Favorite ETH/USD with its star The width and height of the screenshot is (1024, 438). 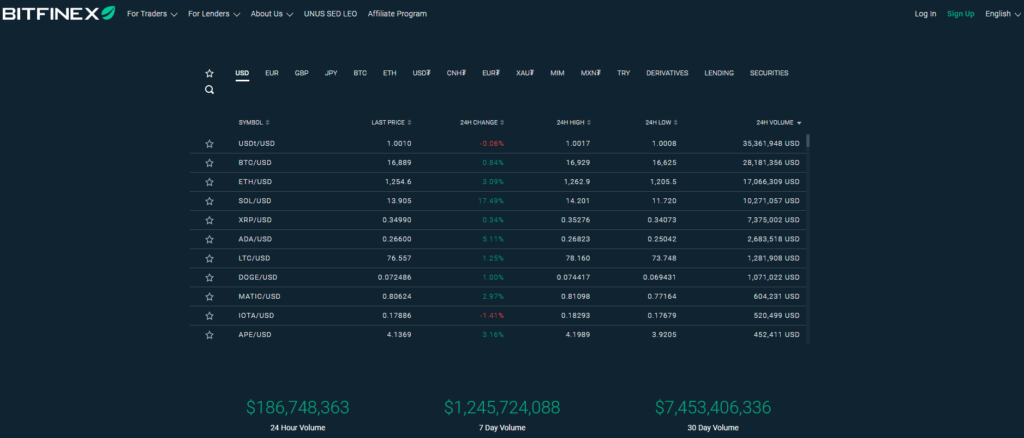209,182
